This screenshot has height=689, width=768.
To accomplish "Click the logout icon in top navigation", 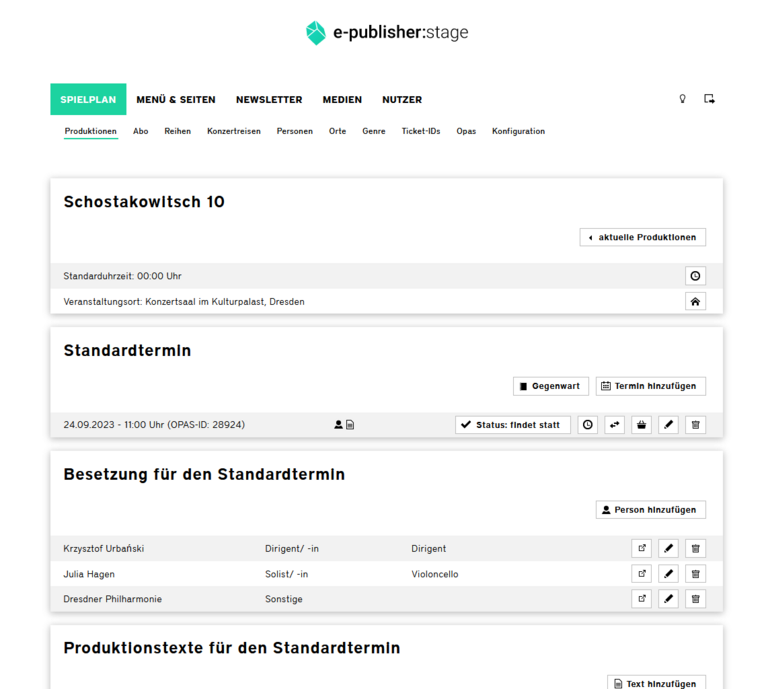I will [x=709, y=99].
